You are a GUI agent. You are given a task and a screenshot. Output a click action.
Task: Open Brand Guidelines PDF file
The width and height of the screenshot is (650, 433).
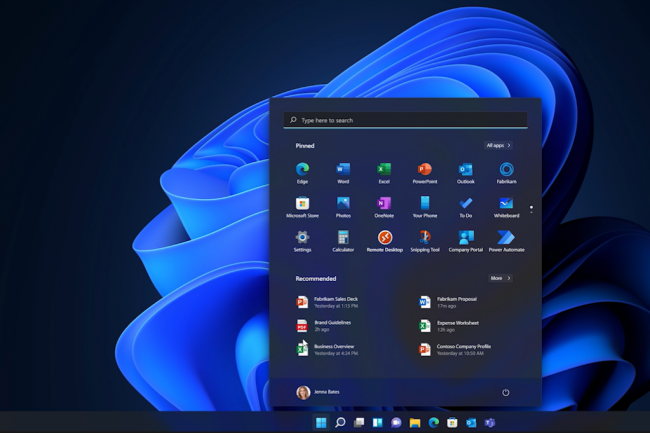[x=324, y=326]
